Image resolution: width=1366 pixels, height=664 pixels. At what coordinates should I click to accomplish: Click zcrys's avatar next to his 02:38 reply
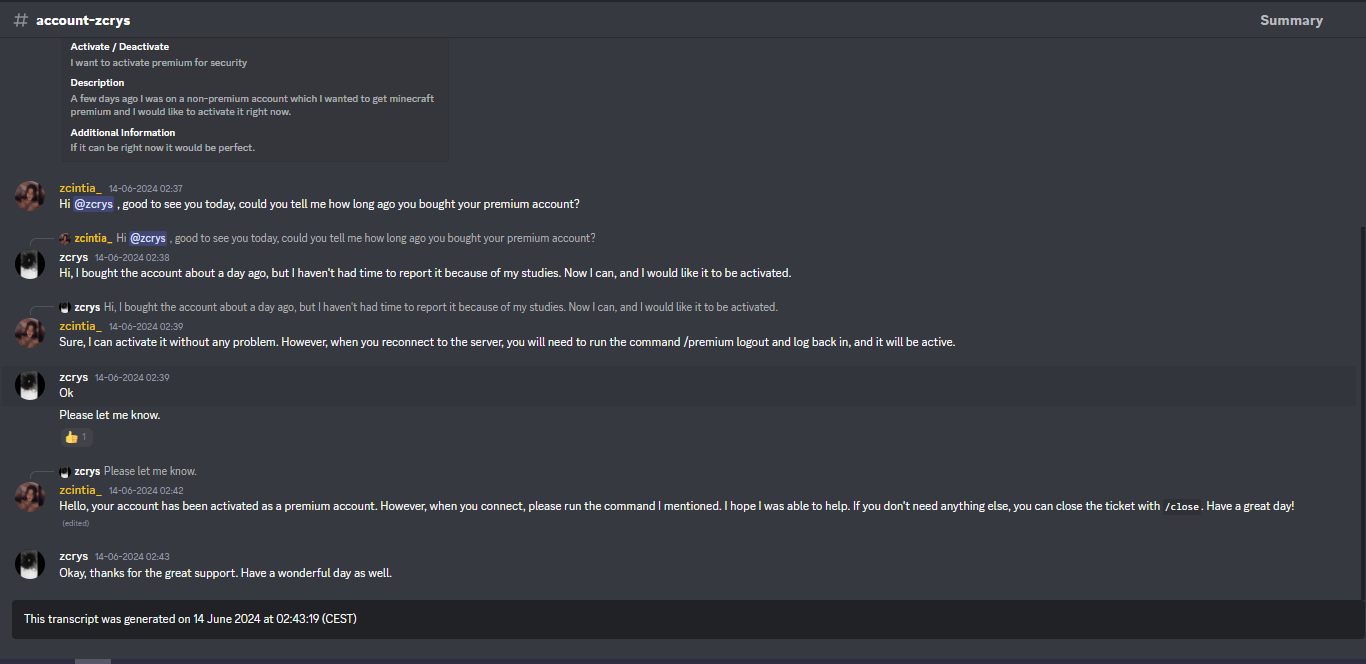[29, 265]
